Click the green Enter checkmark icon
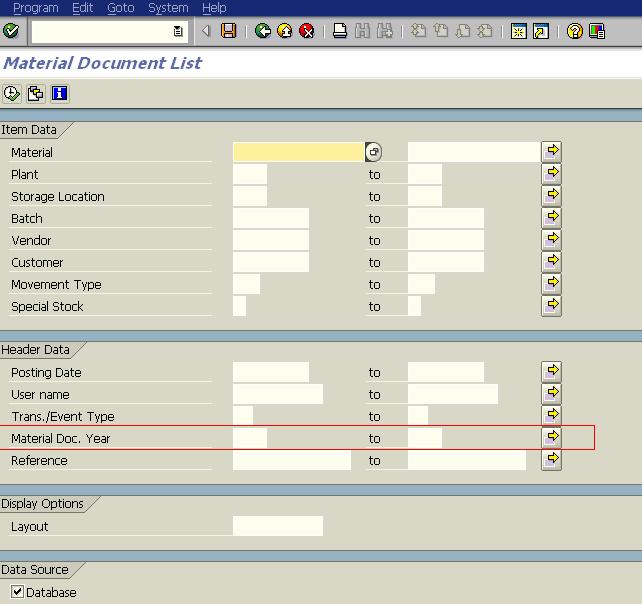The height and width of the screenshot is (604, 642). point(11,31)
